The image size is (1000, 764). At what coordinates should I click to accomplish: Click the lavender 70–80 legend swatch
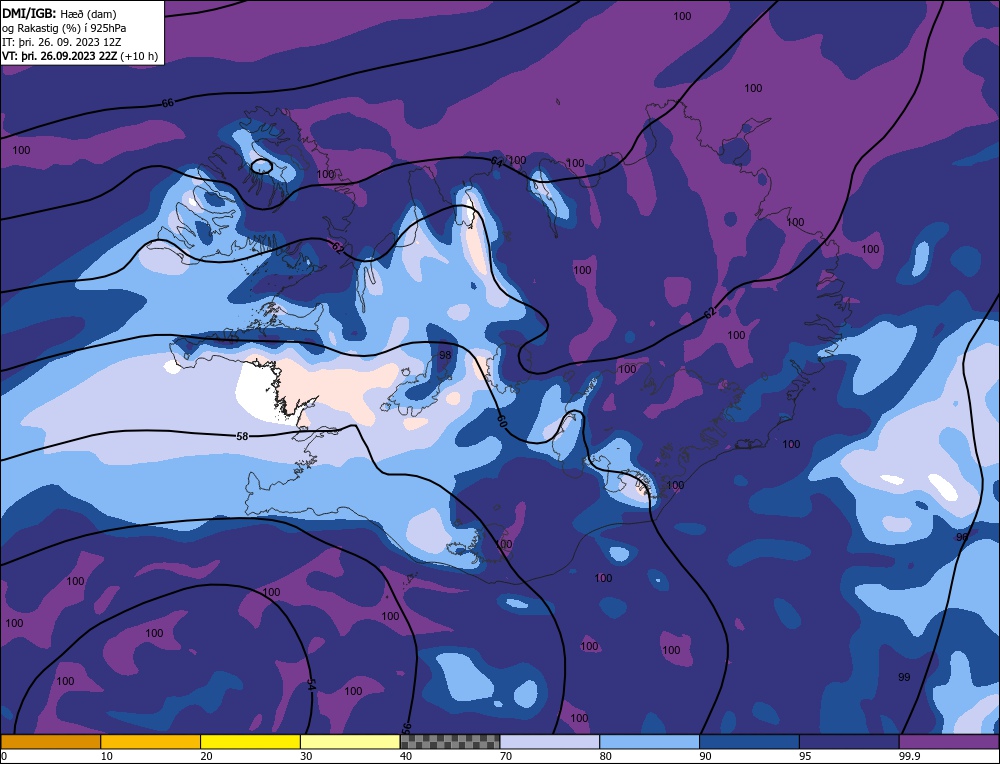coord(550,741)
